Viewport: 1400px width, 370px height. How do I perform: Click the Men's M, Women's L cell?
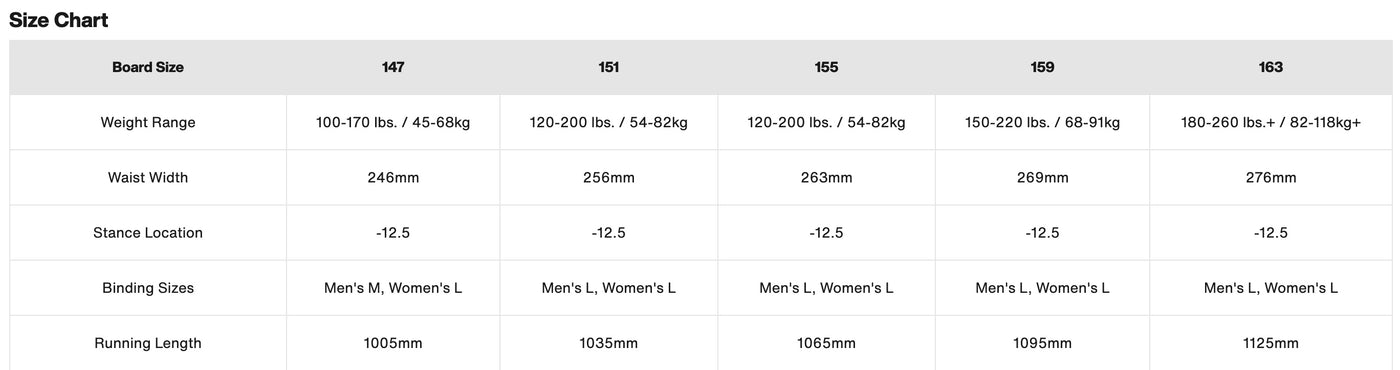click(393, 288)
